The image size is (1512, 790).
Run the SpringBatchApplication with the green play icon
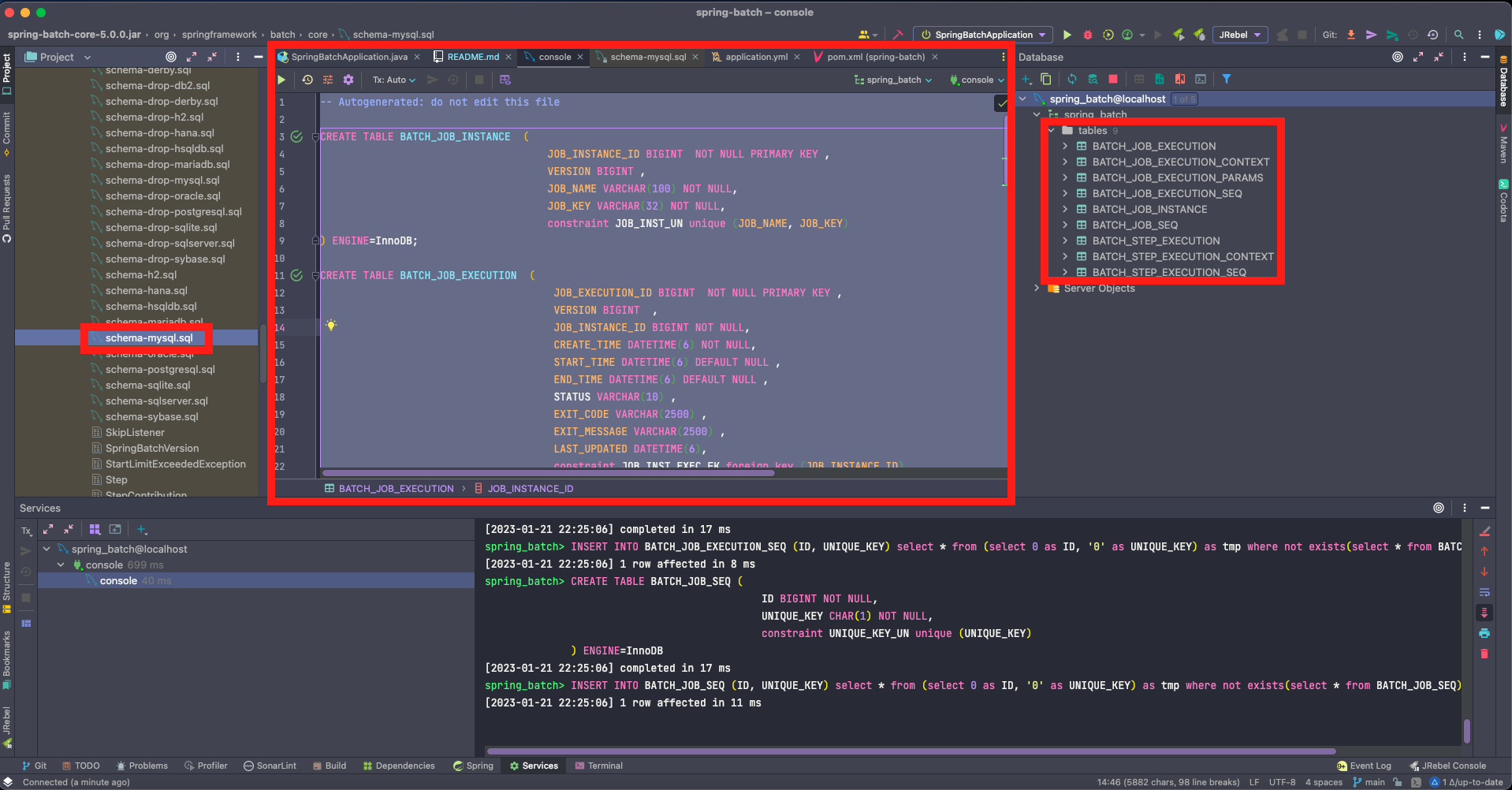click(x=1067, y=35)
